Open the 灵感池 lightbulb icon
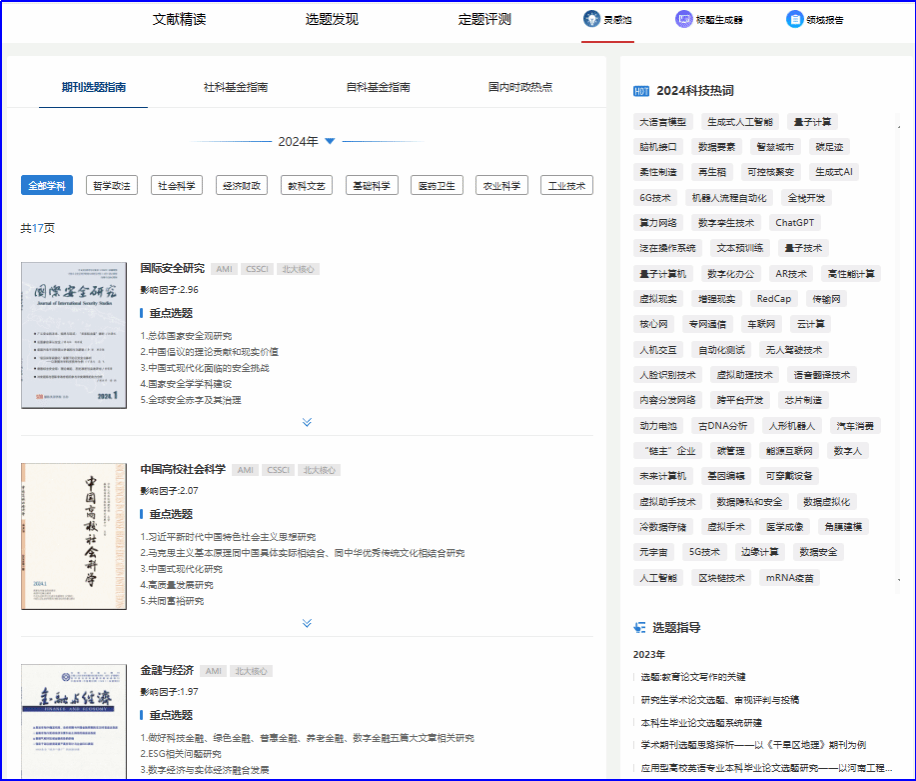The image size is (916, 781). tap(593, 19)
